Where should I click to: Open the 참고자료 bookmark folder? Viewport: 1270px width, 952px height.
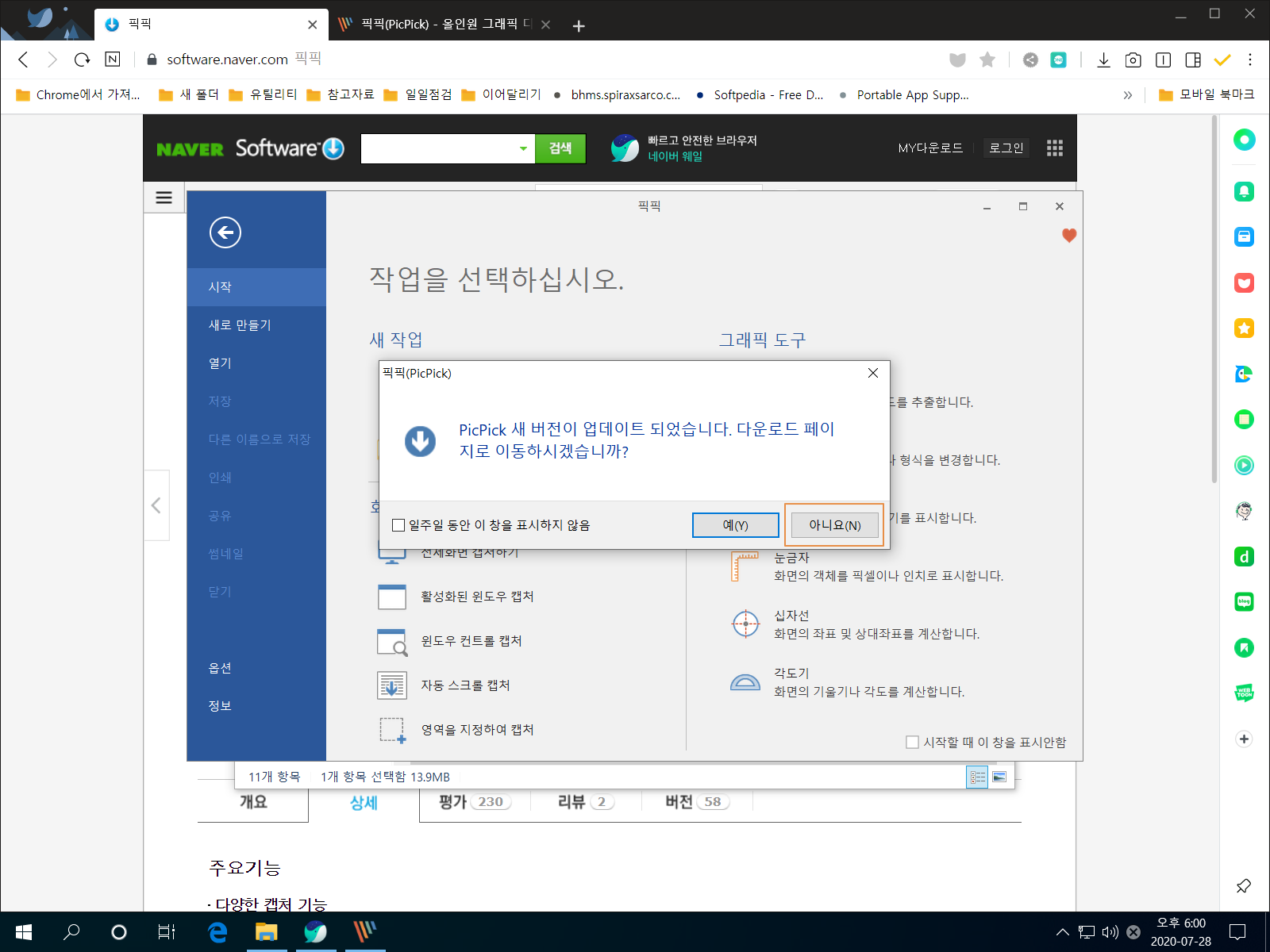(x=341, y=94)
